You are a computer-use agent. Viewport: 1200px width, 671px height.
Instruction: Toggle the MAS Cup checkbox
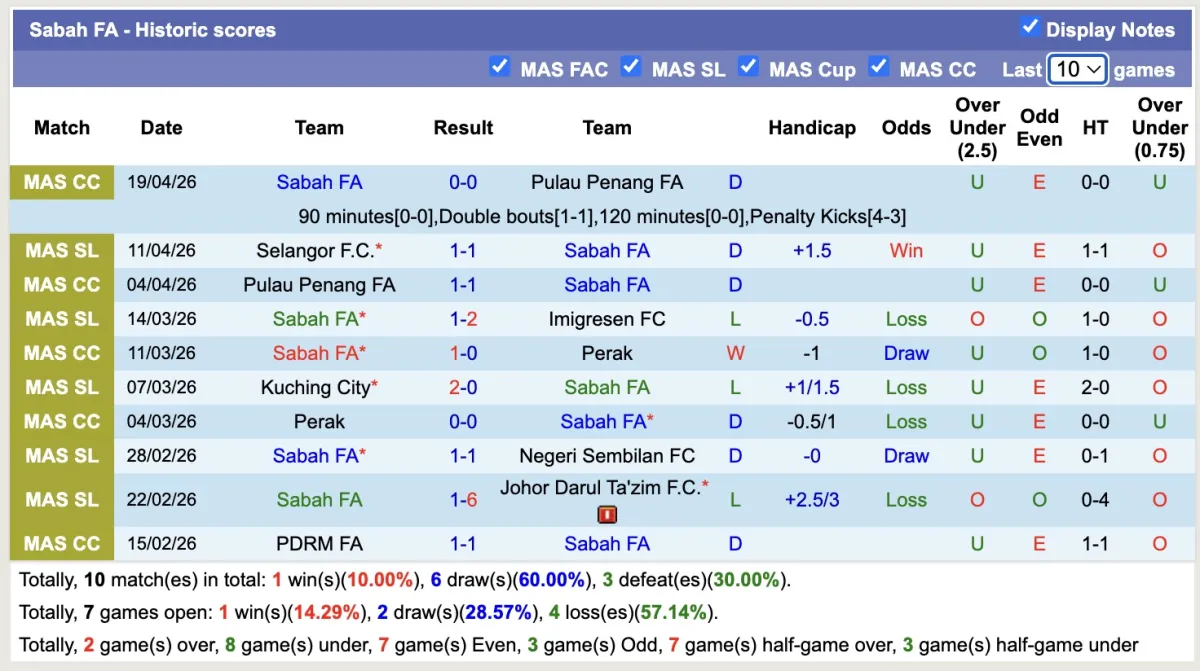coord(748,67)
